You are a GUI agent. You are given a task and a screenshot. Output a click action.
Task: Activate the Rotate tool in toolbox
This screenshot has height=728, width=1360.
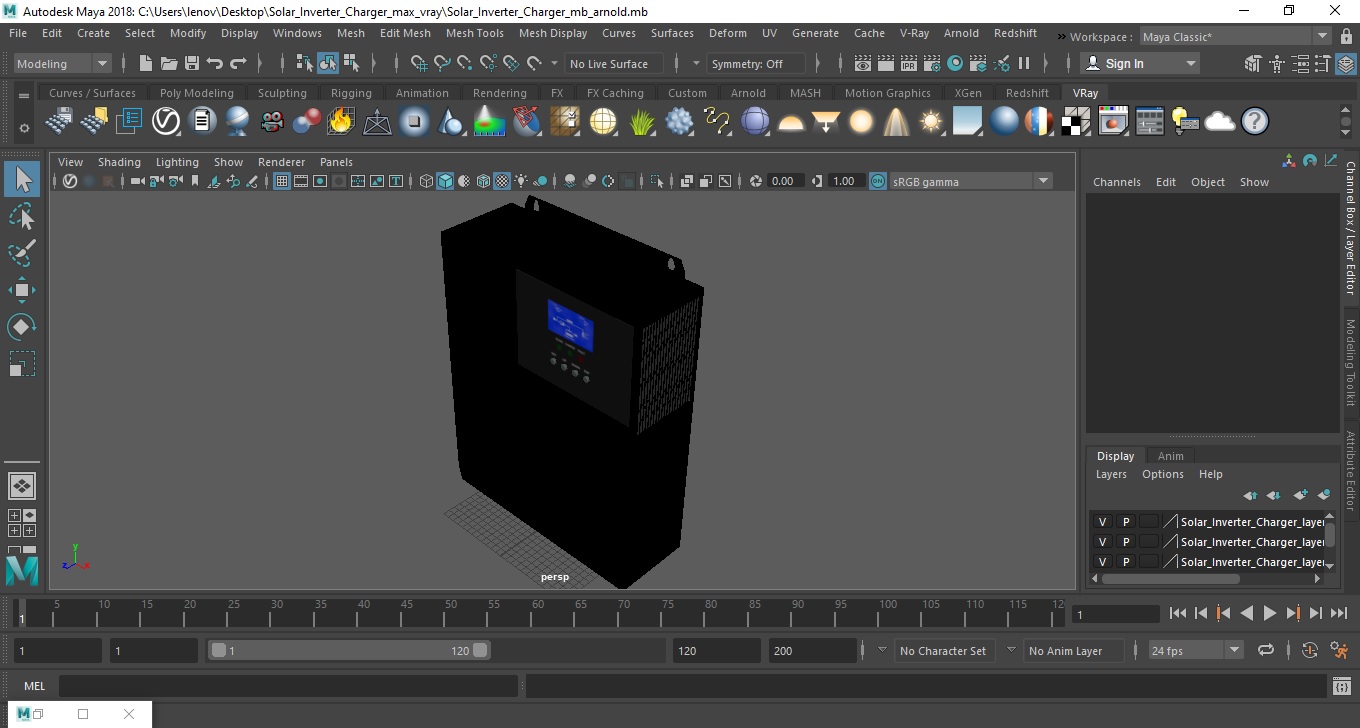pyautogui.click(x=22, y=327)
